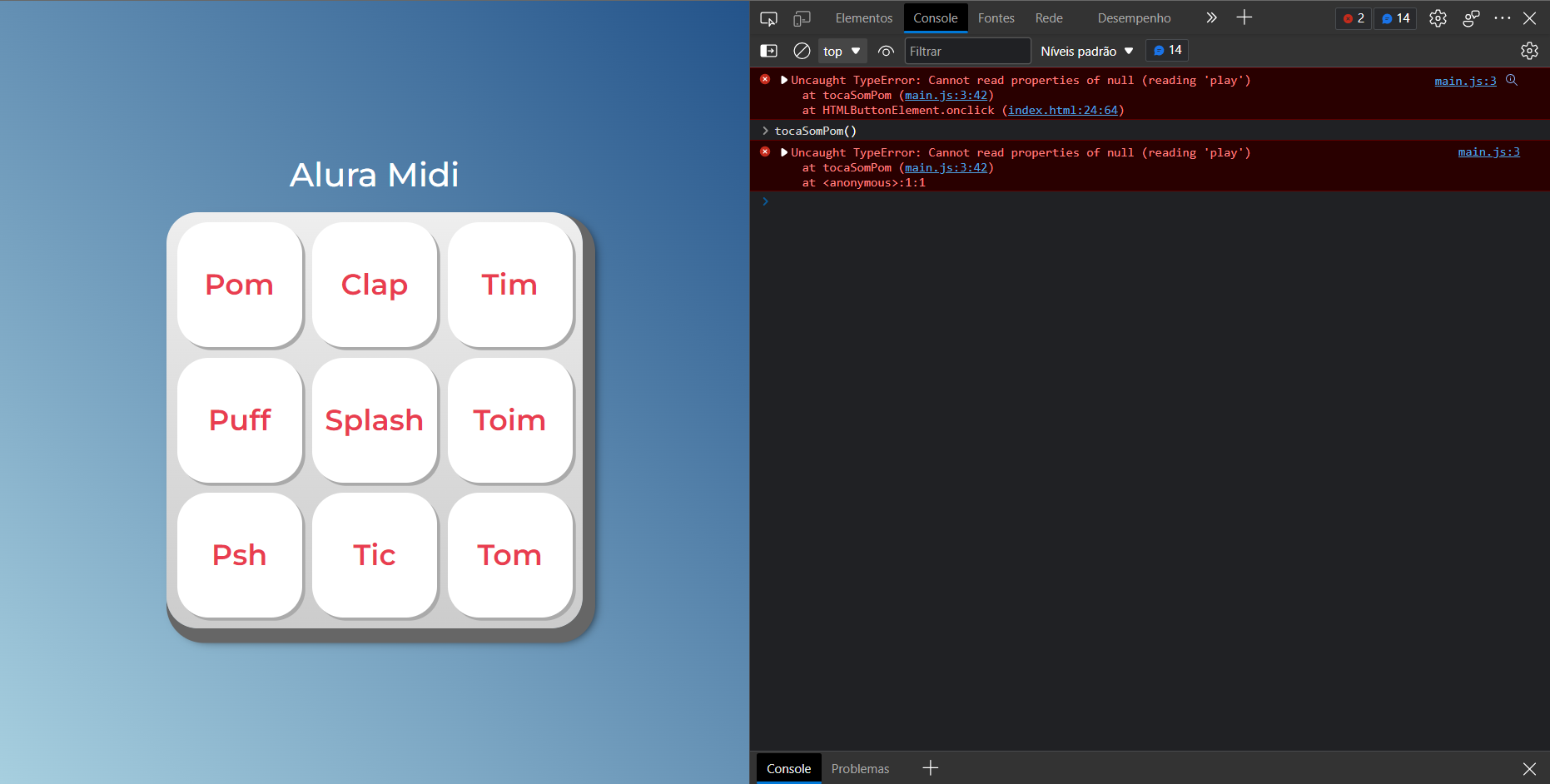Image resolution: width=1550 pixels, height=784 pixels.
Task: Close the bottom drawer
Action: [x=1529, y=768]
